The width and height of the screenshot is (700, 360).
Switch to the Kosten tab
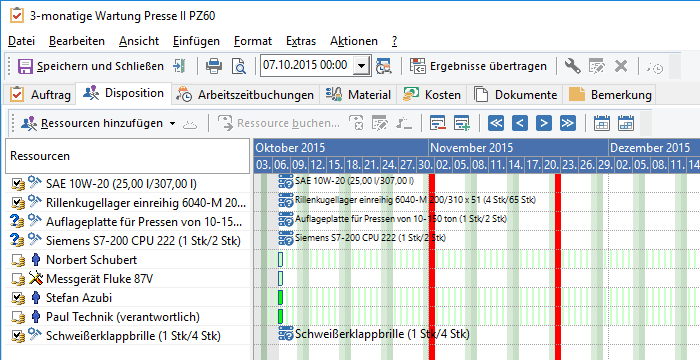431,95
